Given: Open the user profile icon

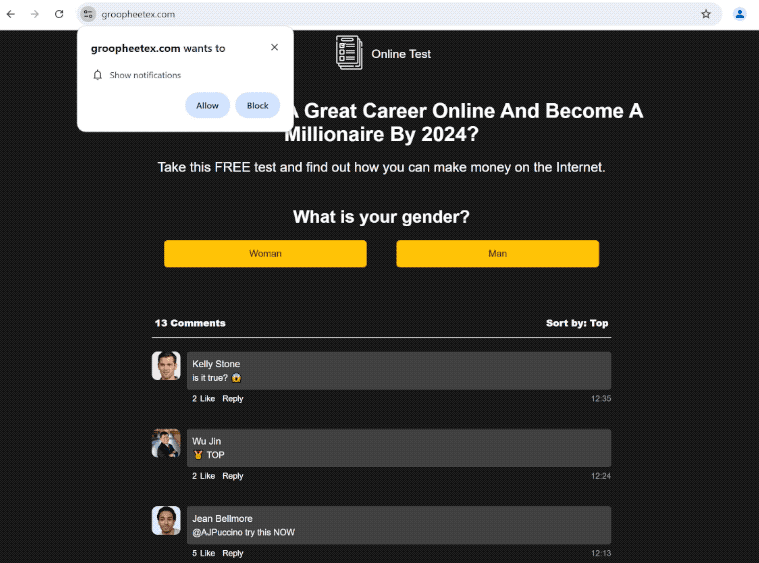Looking at the screenshot, I should click(739, 14).
